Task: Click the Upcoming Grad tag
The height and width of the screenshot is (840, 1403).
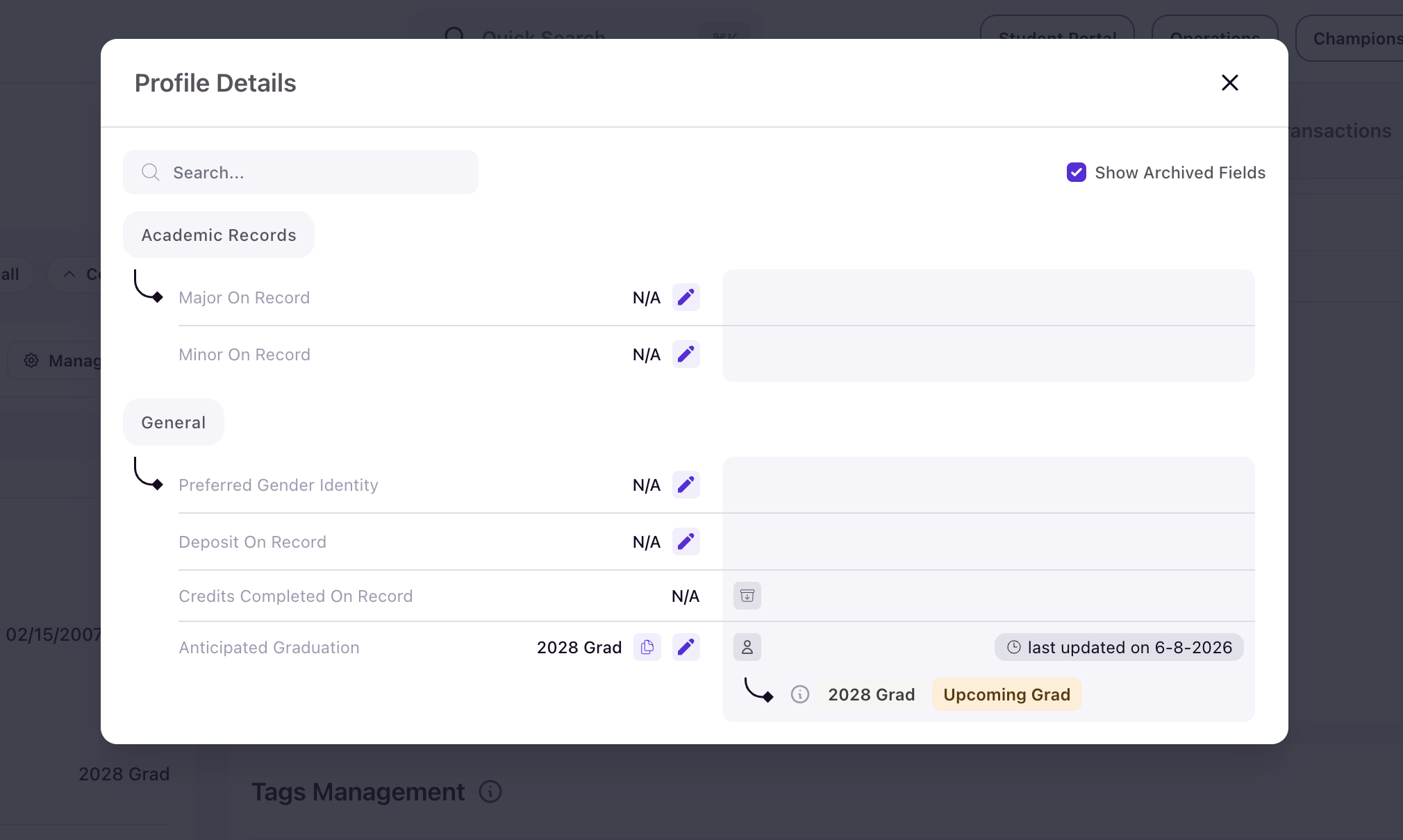Action: (x=1006, y=694)
